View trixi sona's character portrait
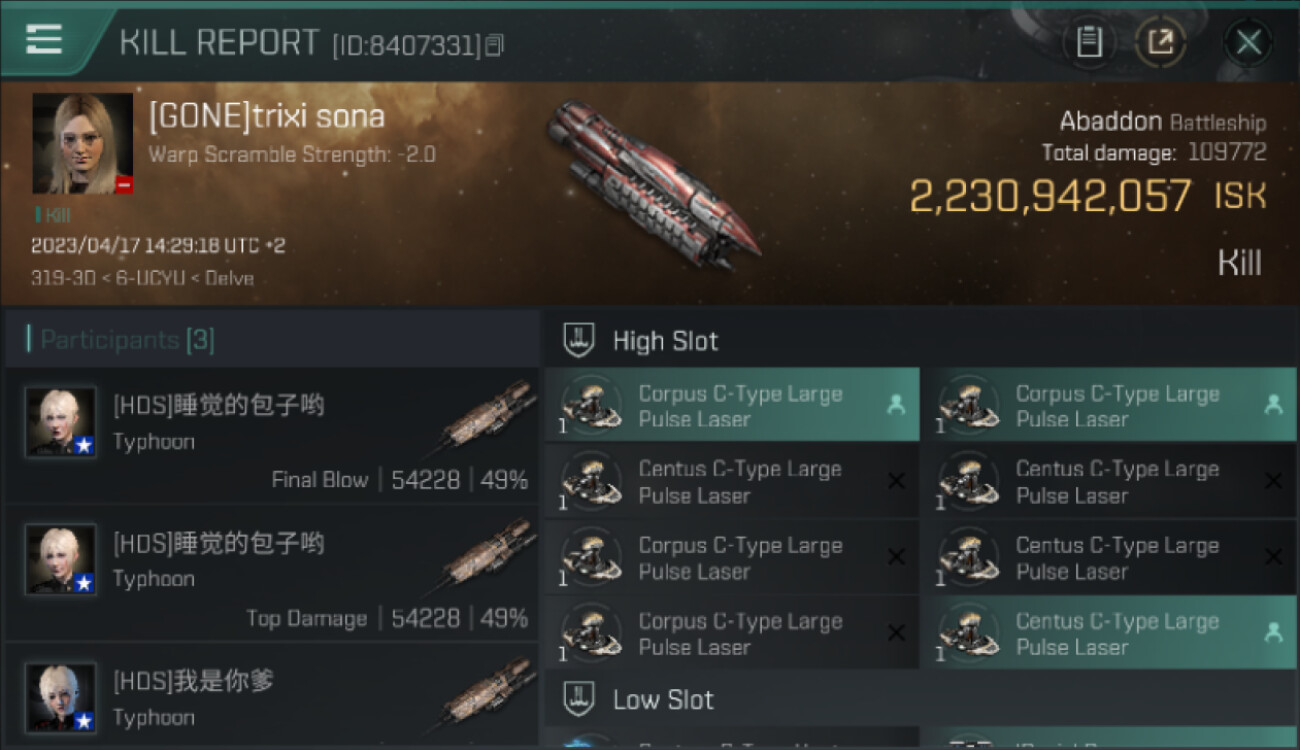 82,143
